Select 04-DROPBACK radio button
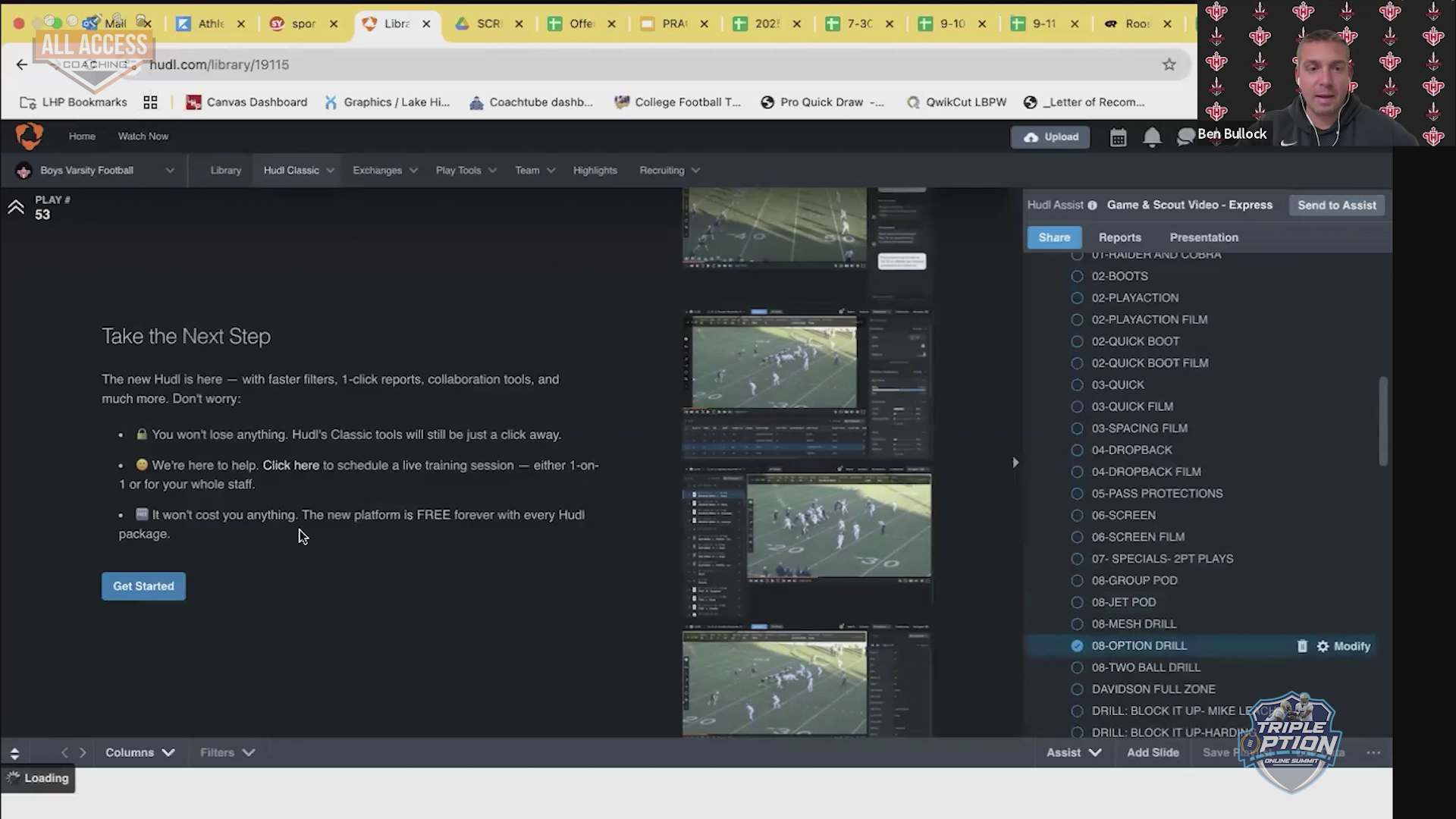 pyautogui.click(x=1077, y=450)
